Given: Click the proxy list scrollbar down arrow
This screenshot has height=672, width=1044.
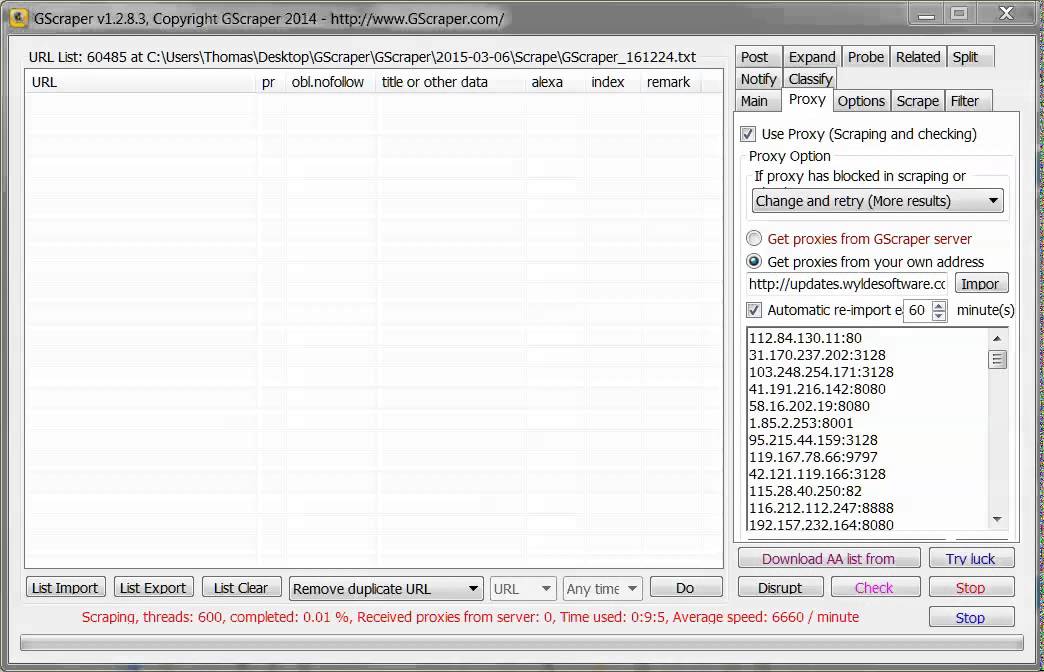Looking at the screenshot, I should [997, 519].
